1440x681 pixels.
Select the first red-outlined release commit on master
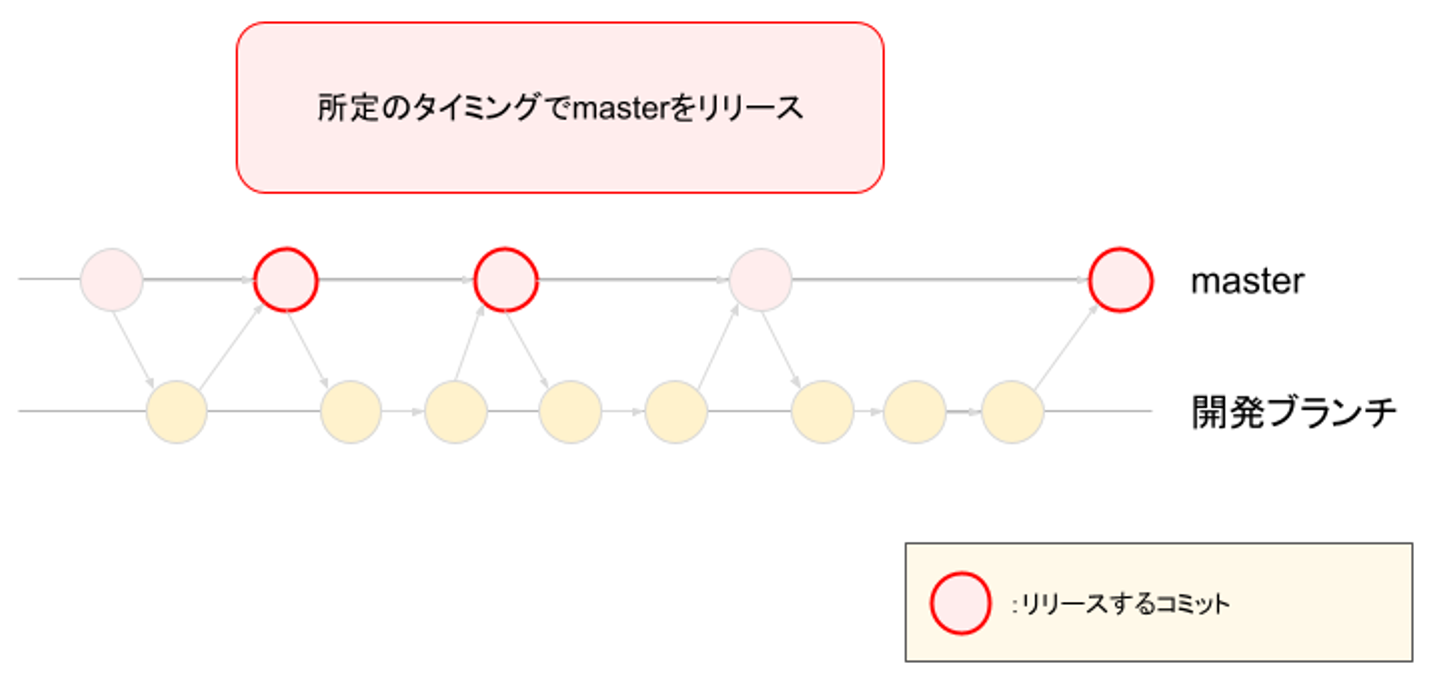click(286, 280)
